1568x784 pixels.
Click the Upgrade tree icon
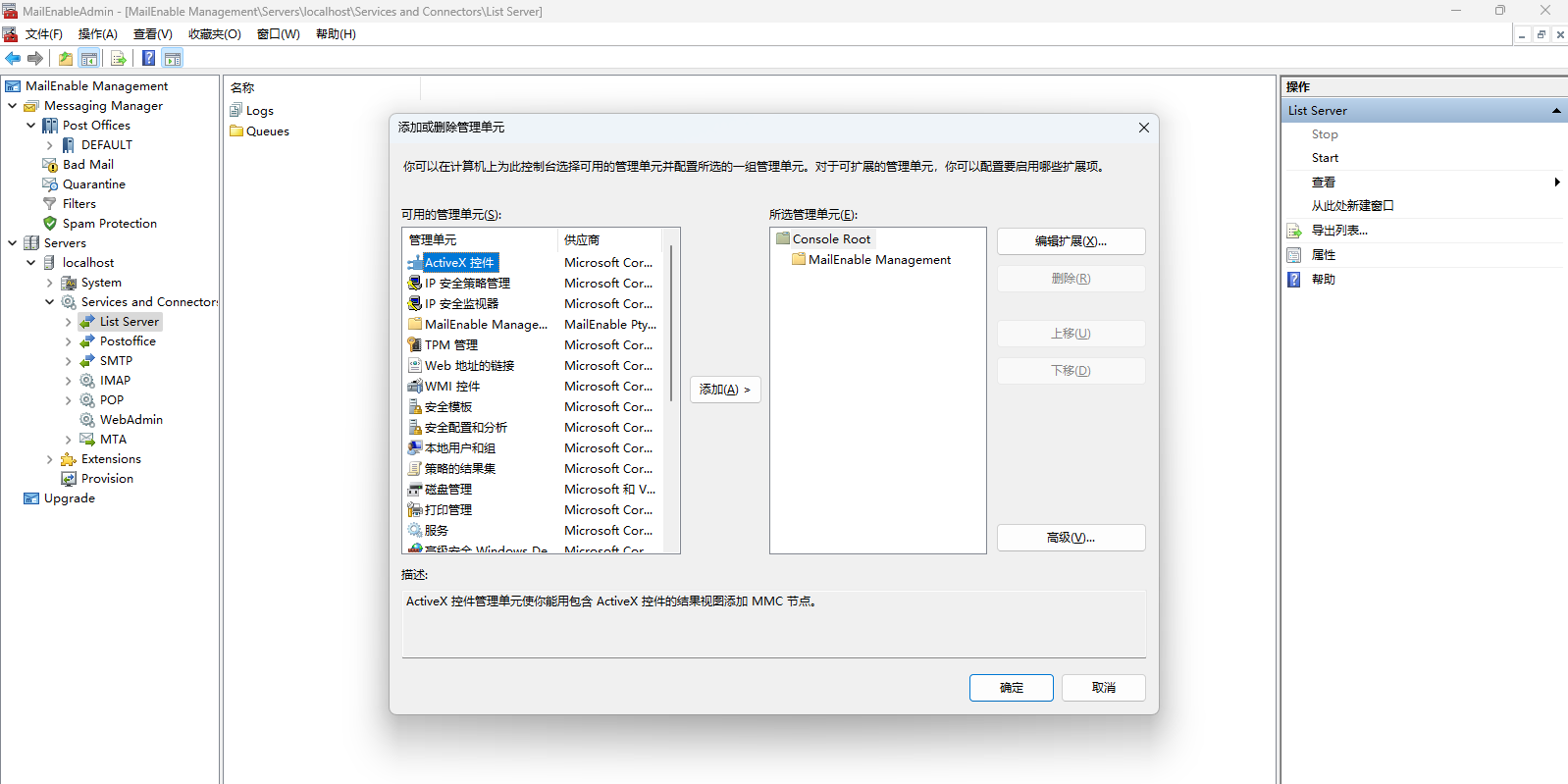31,498
